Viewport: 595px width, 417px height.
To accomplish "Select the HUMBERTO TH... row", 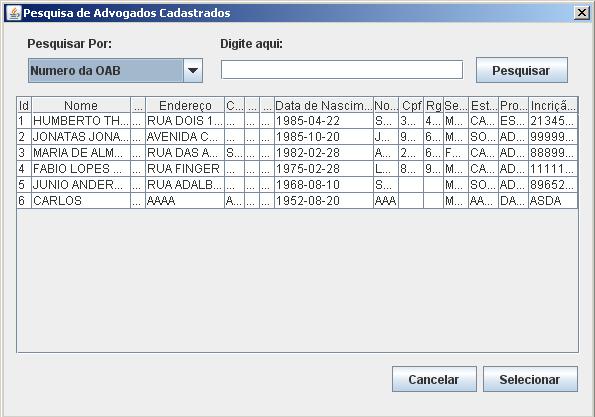I will click(x=298, y=121).
